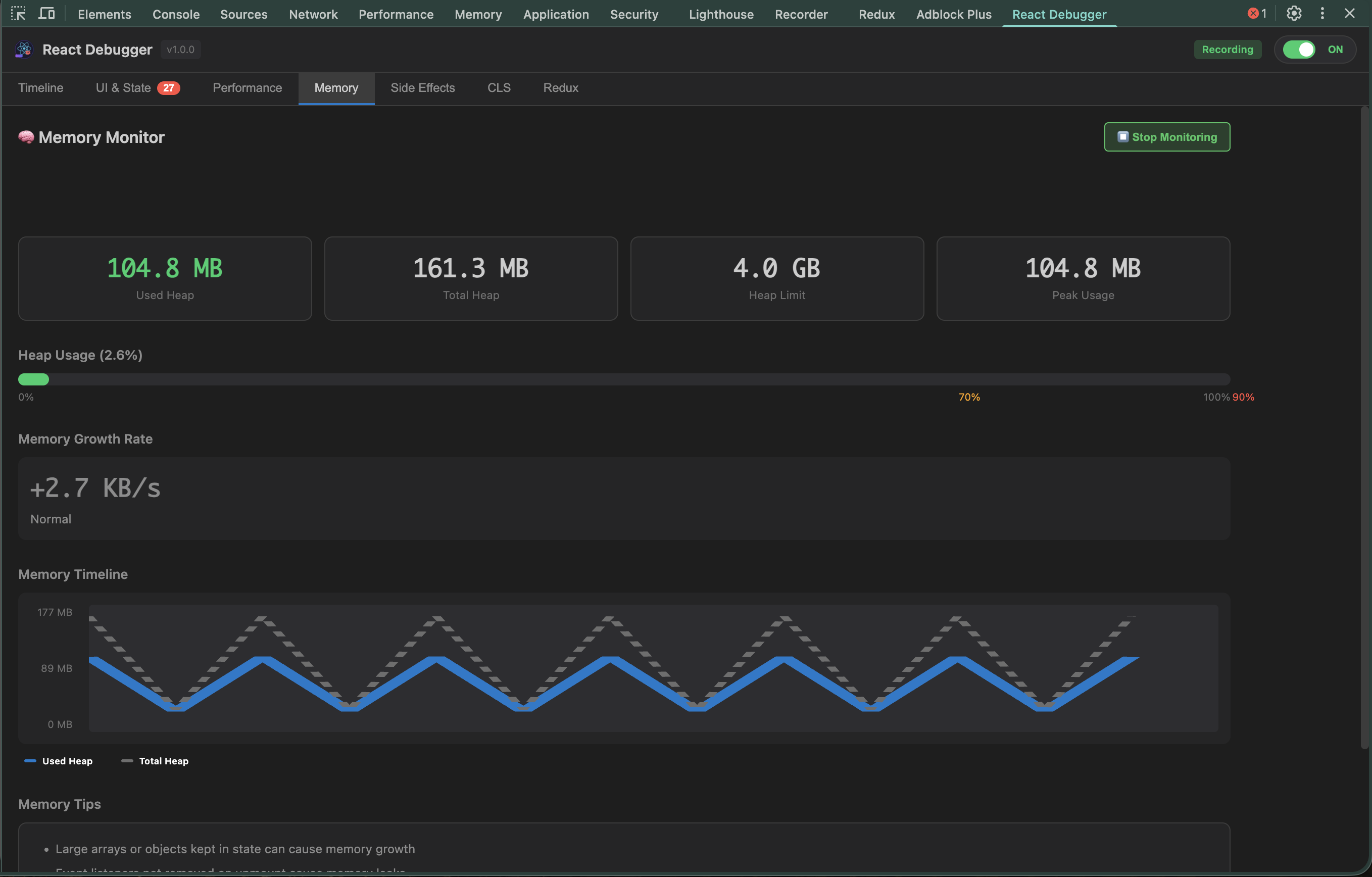Screen dimensions: 1372x877
Task: Open the Adblock Plus panel
Action: coord(953,14)
